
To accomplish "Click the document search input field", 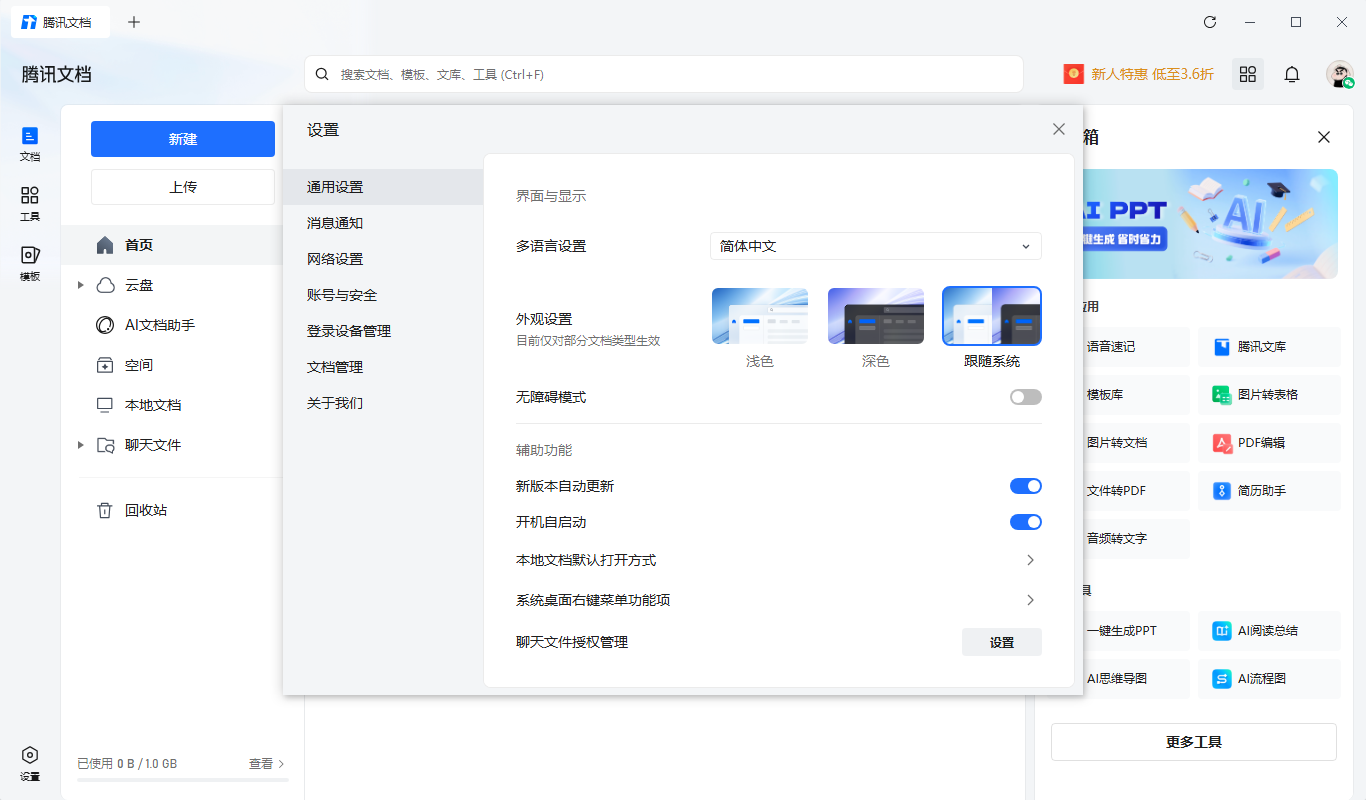I will [x=663, y=73].
